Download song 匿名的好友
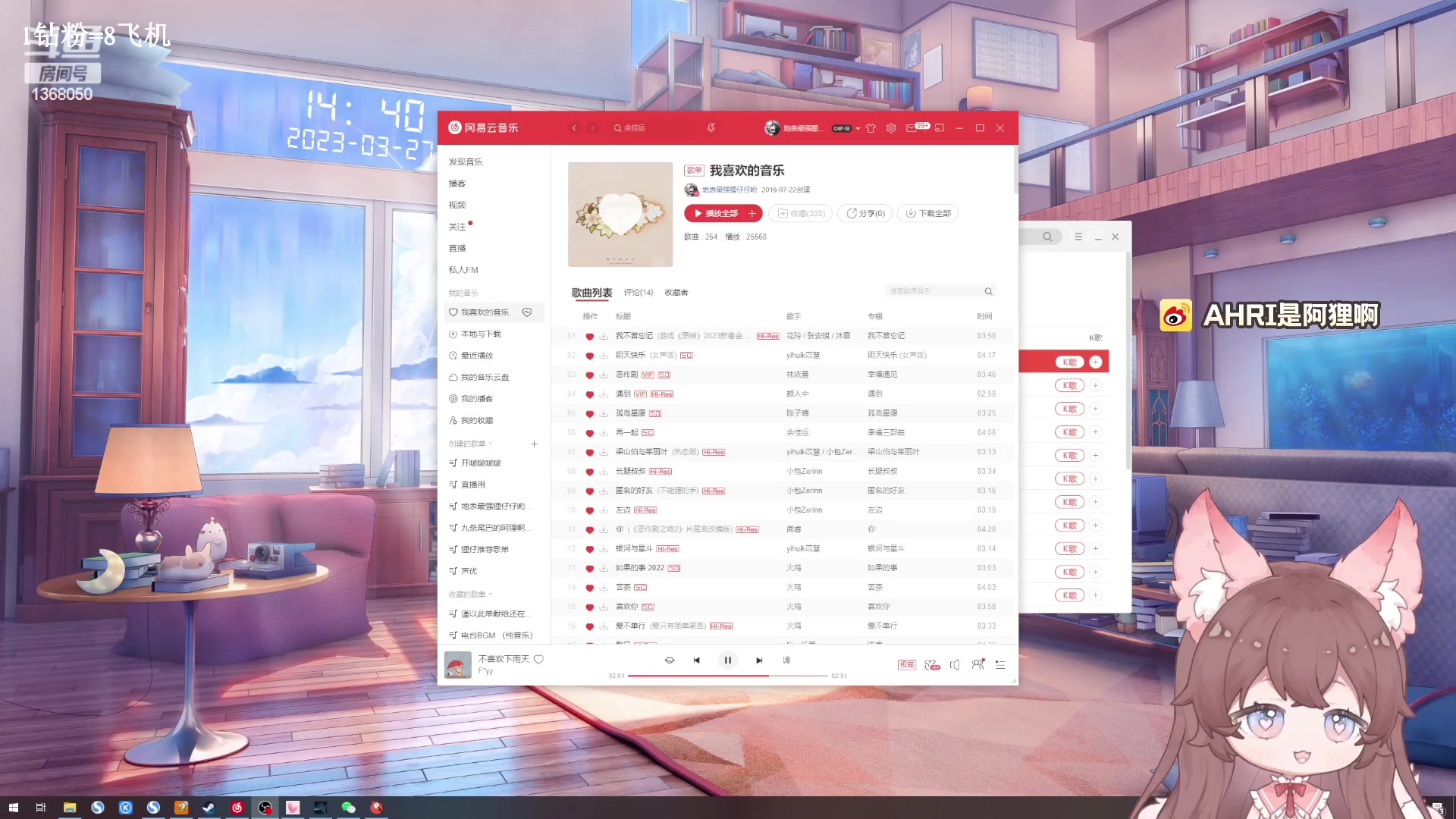The height and width of the screenshot is (819, 1456). tap(604, 491)
